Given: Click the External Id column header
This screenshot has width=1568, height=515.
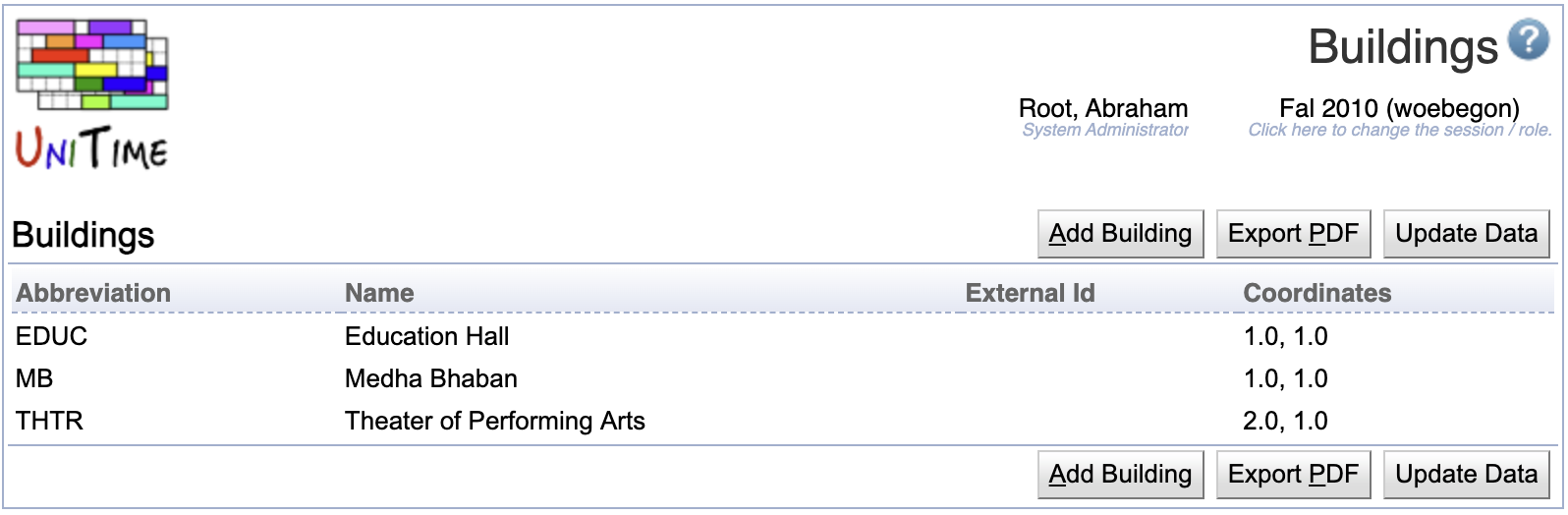Looking at the screenshot, I should tap(1030, 293).
